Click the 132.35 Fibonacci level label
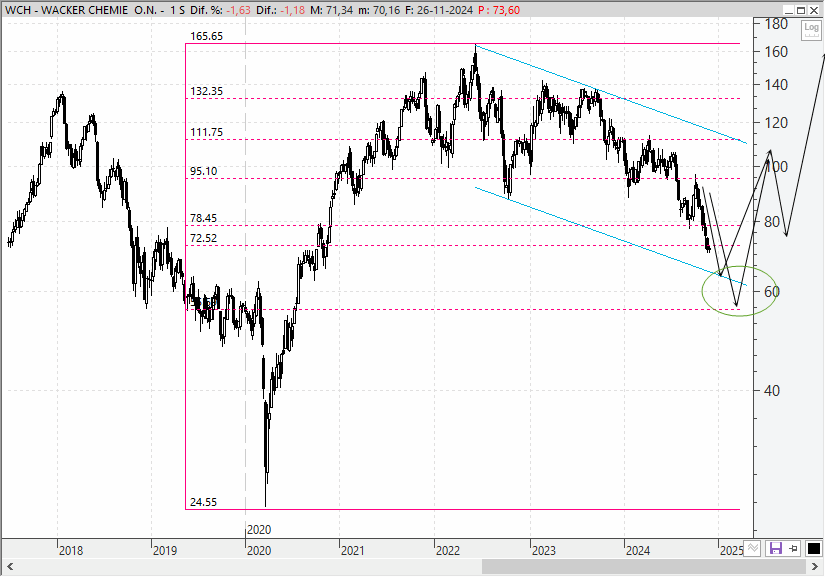This screenshot has width=825, height=577. click(x=206, y=91)
